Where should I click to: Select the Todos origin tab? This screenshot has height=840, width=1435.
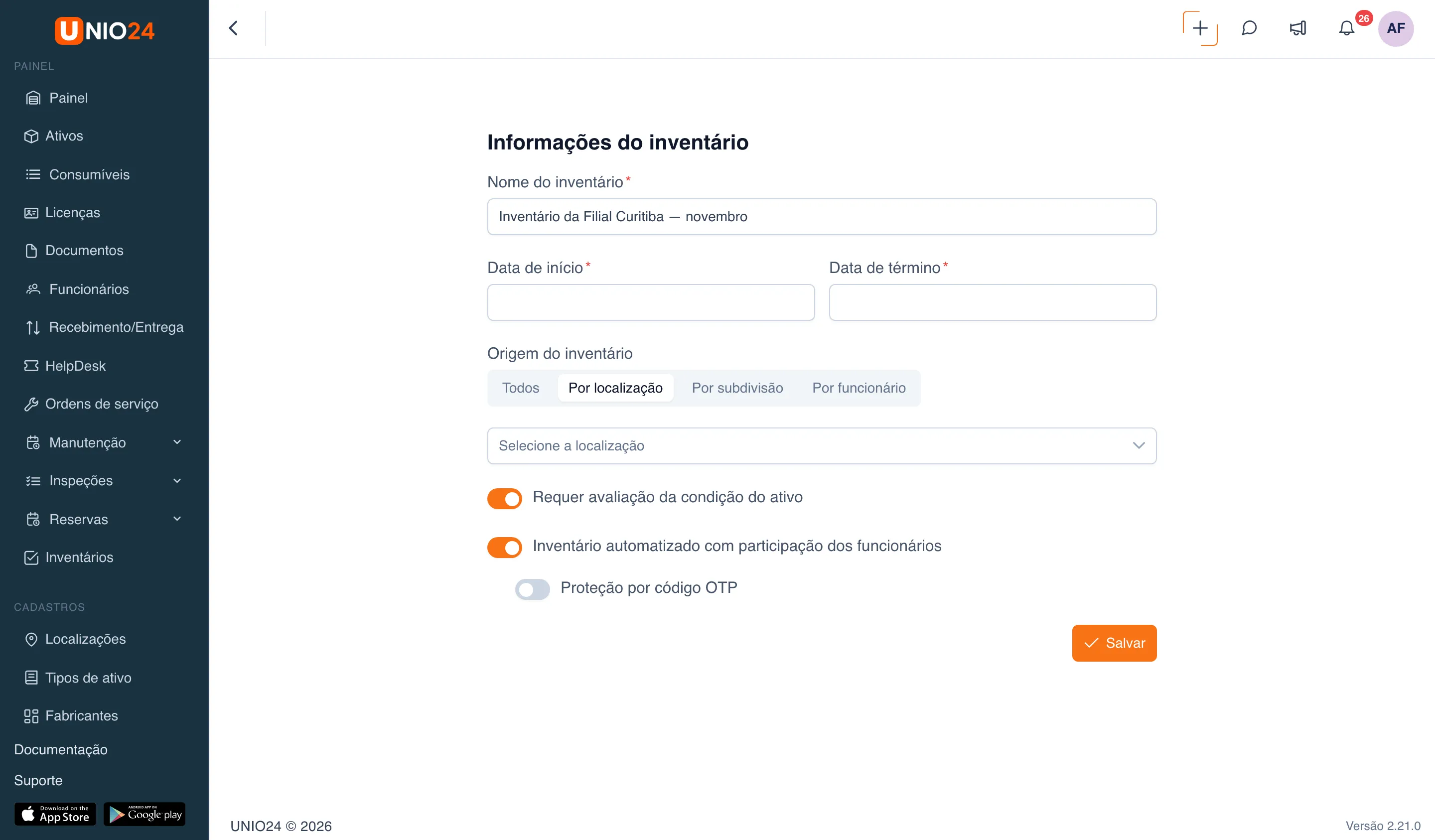pos(521,389)
